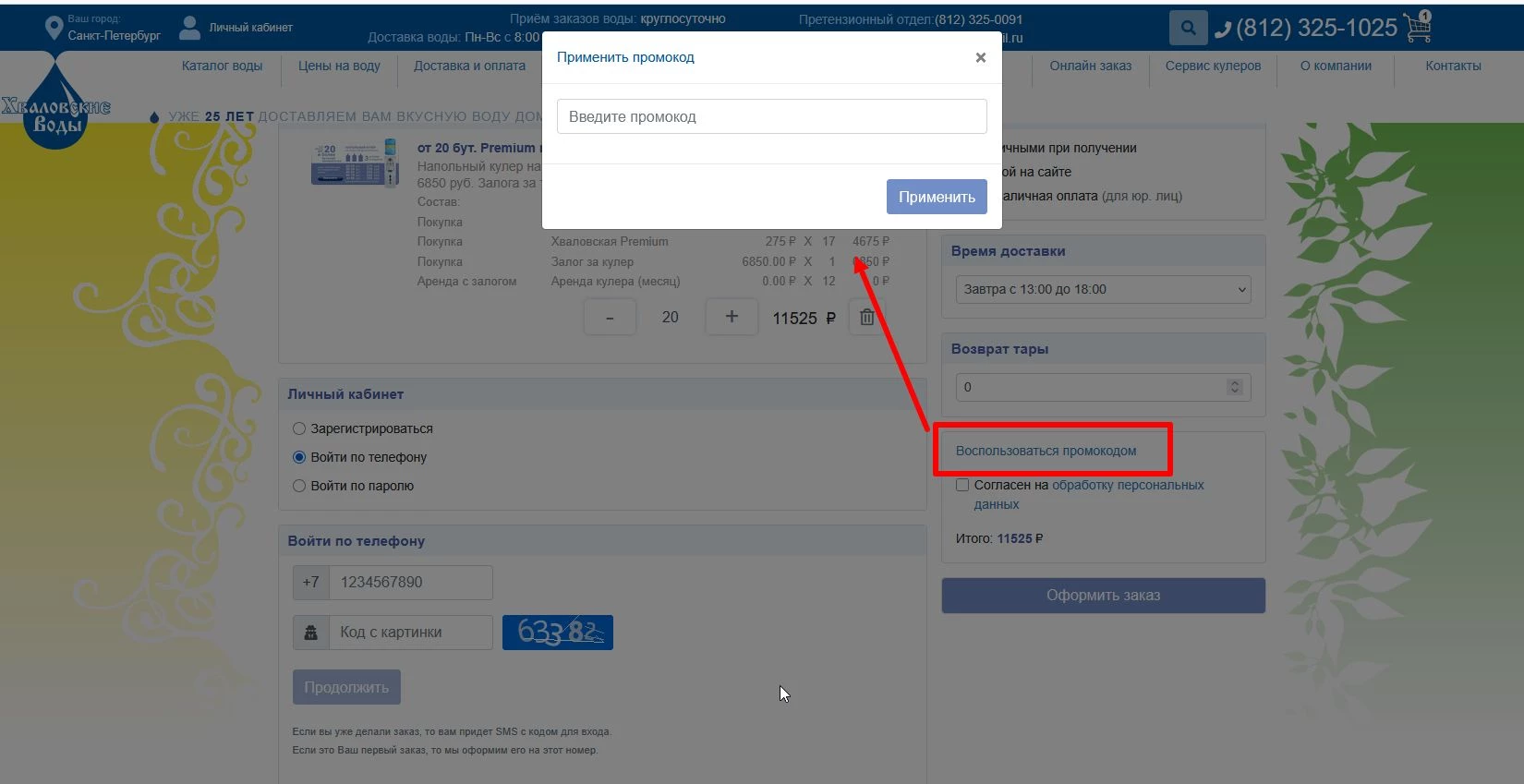Go to Сервис кулеров menu item
Screen dimensions: 1524x784
point(1213,66)
